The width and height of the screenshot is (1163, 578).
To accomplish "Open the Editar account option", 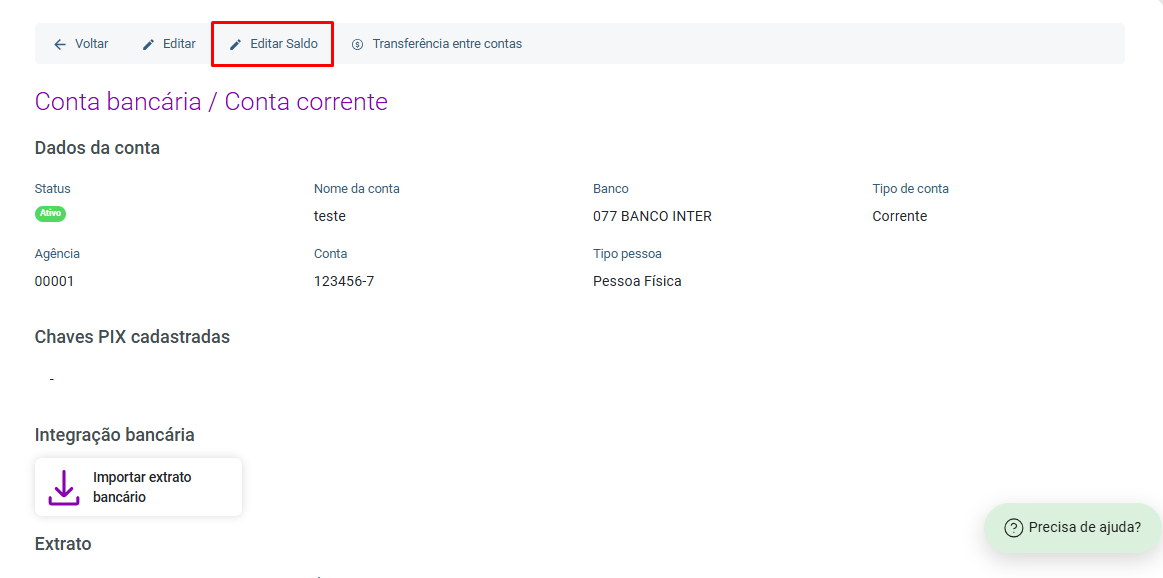I will (169, 44).
